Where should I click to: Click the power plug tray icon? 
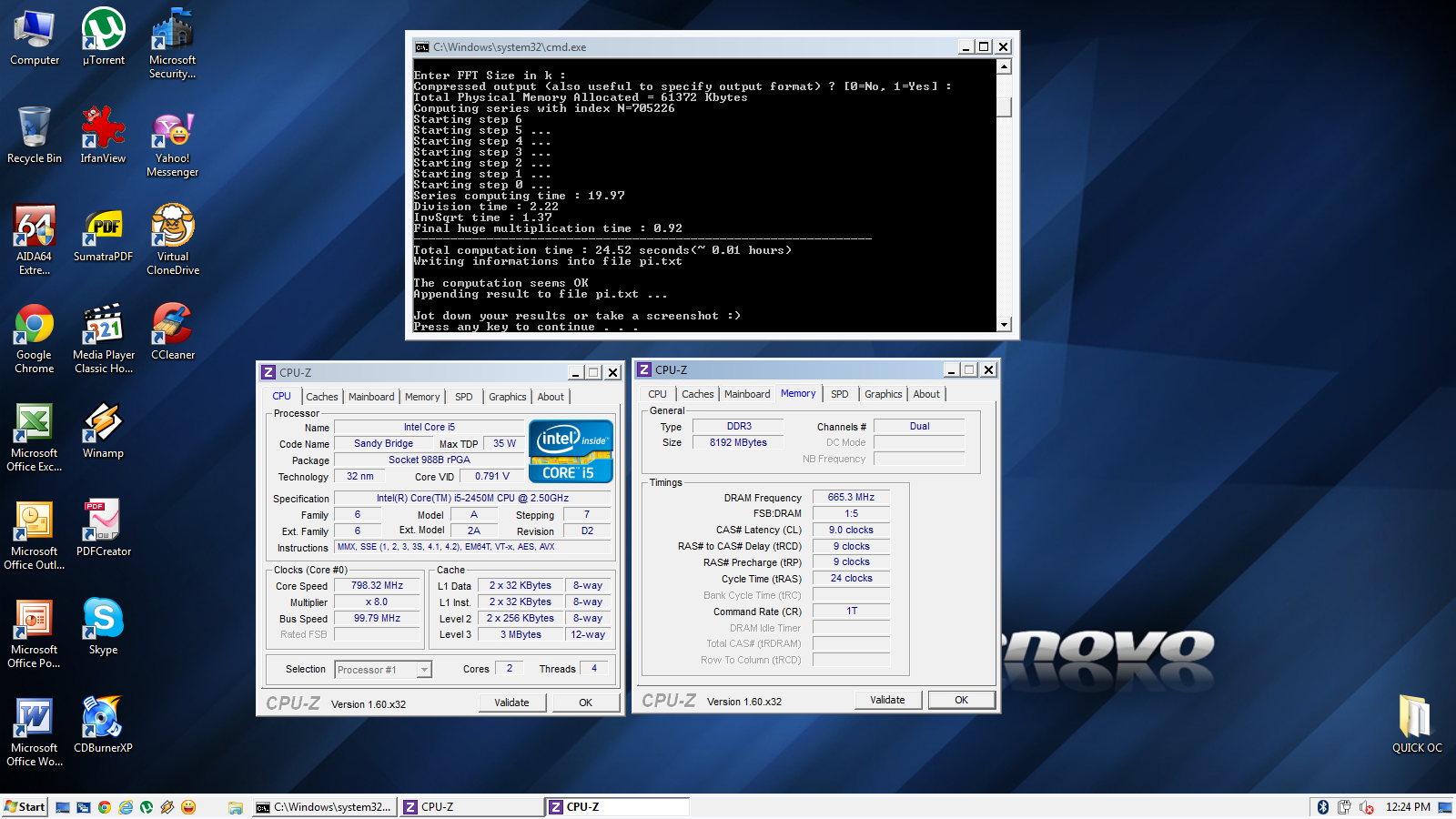point(1344,807)
